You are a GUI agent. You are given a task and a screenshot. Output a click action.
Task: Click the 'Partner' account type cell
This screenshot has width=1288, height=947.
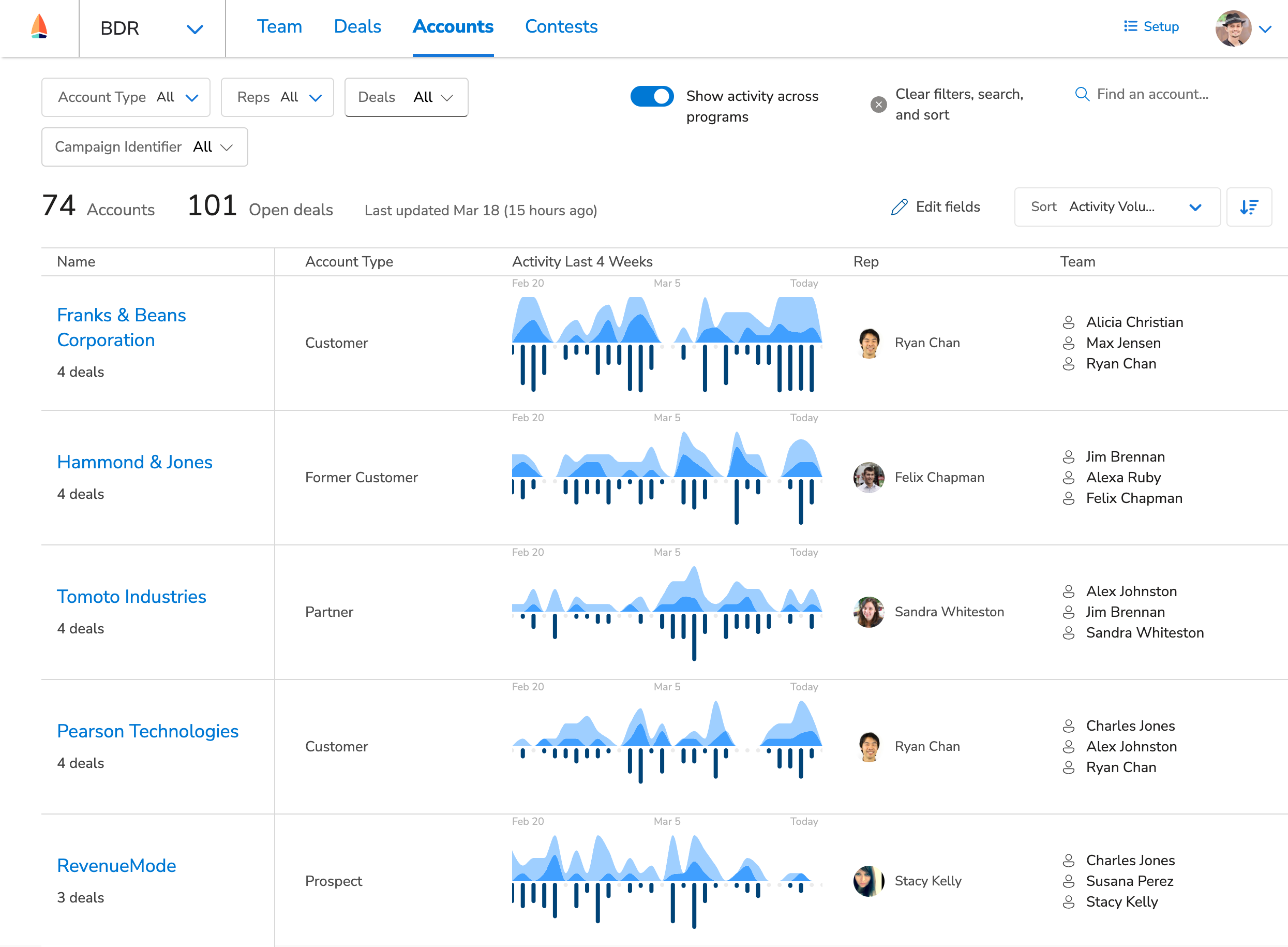(x=329, y=612)
